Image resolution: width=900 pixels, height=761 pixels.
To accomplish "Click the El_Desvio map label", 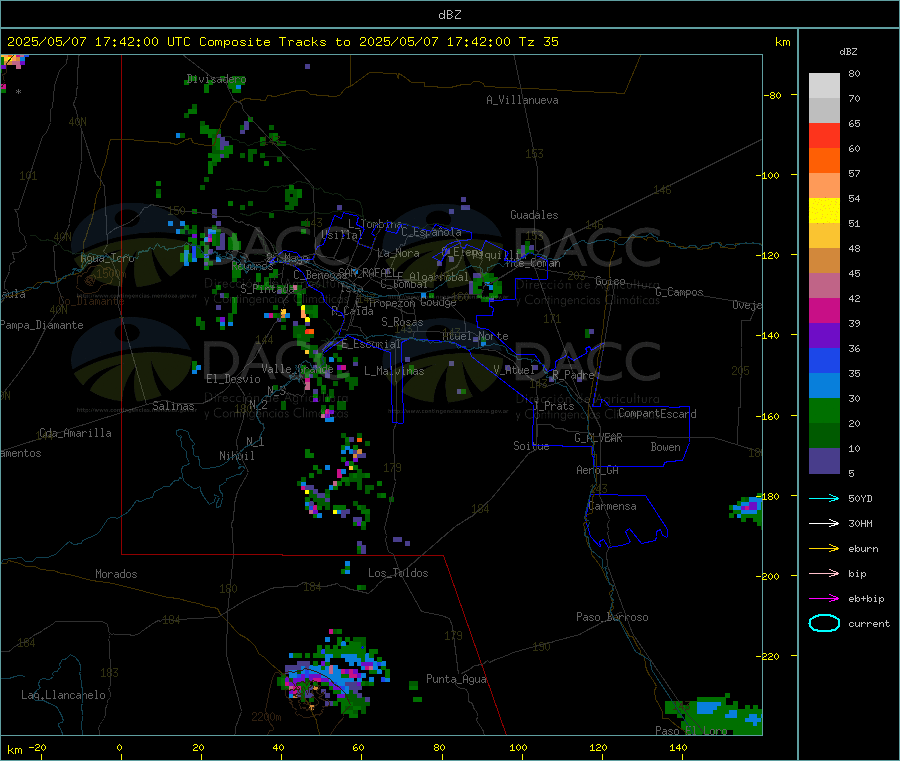I will click(233, 379).
